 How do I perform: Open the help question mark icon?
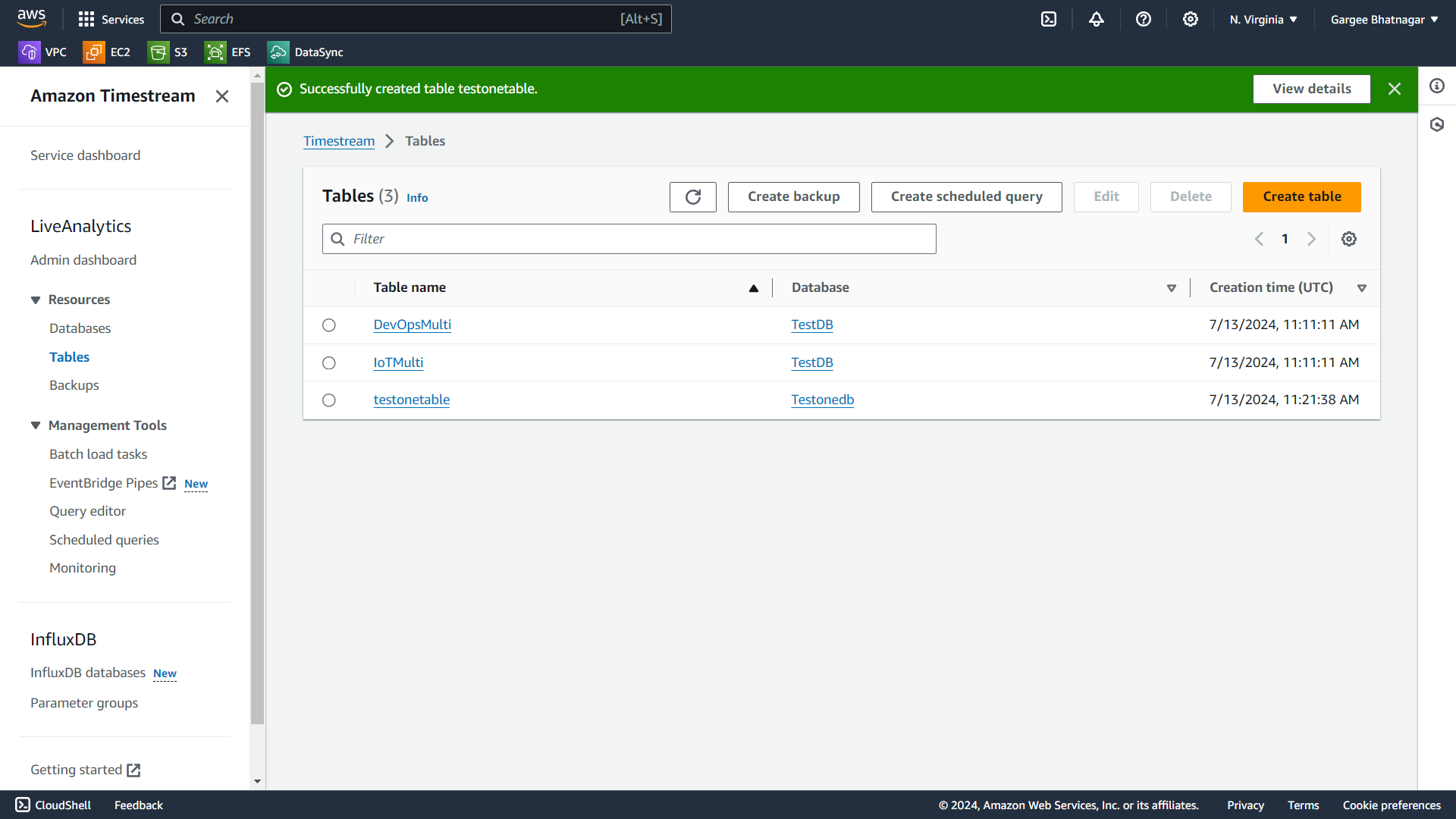[1144, 20]
